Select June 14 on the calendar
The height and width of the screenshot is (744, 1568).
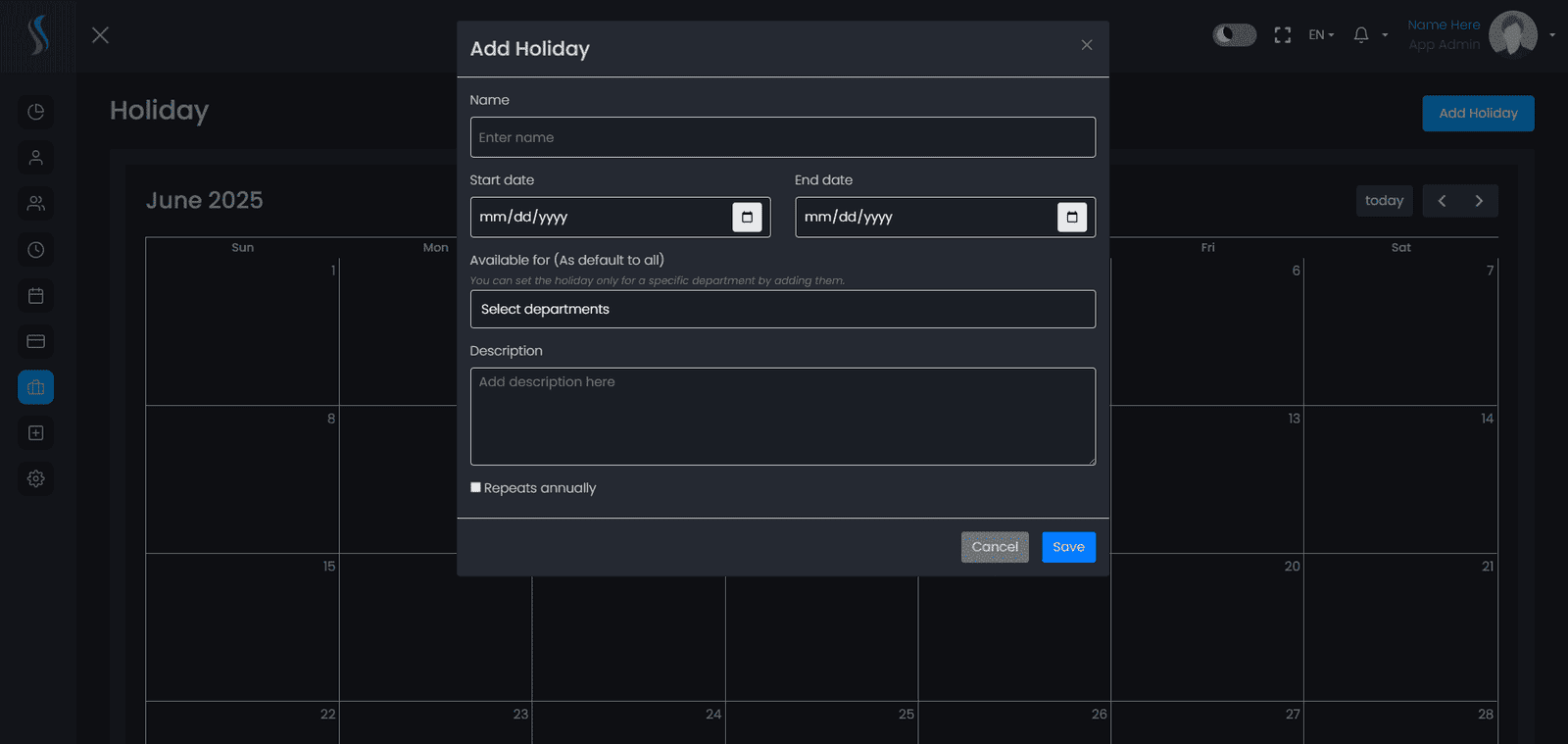[x=1401, y=479]
